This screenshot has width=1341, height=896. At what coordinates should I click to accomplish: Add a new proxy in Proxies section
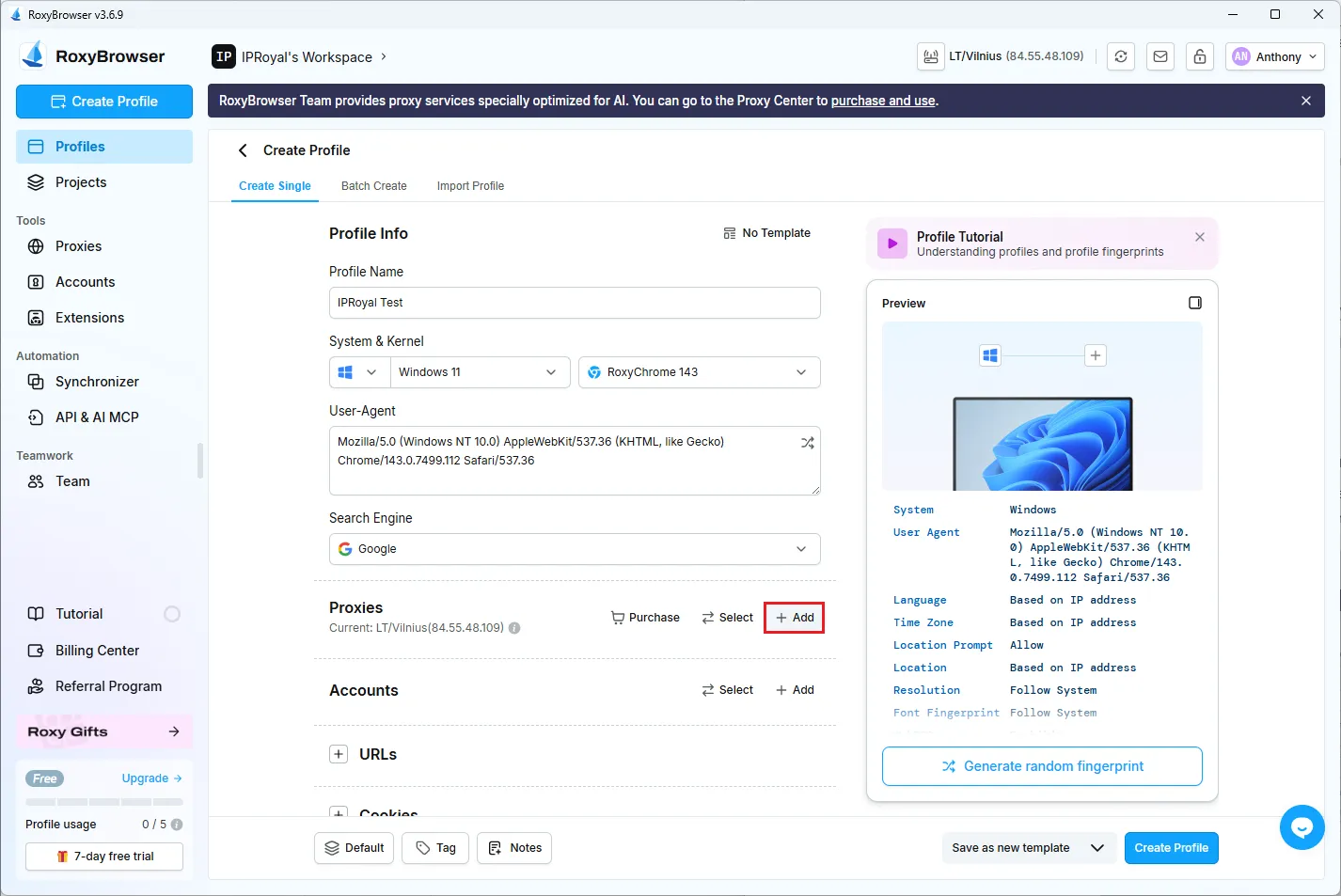tap(795, 618)
